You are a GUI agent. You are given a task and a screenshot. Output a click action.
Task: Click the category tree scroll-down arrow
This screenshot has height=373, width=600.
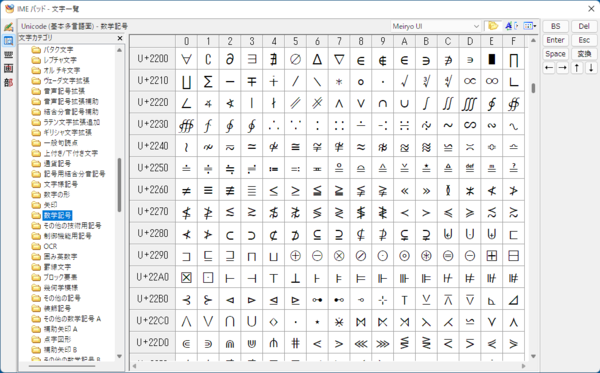tap(119, 357)
